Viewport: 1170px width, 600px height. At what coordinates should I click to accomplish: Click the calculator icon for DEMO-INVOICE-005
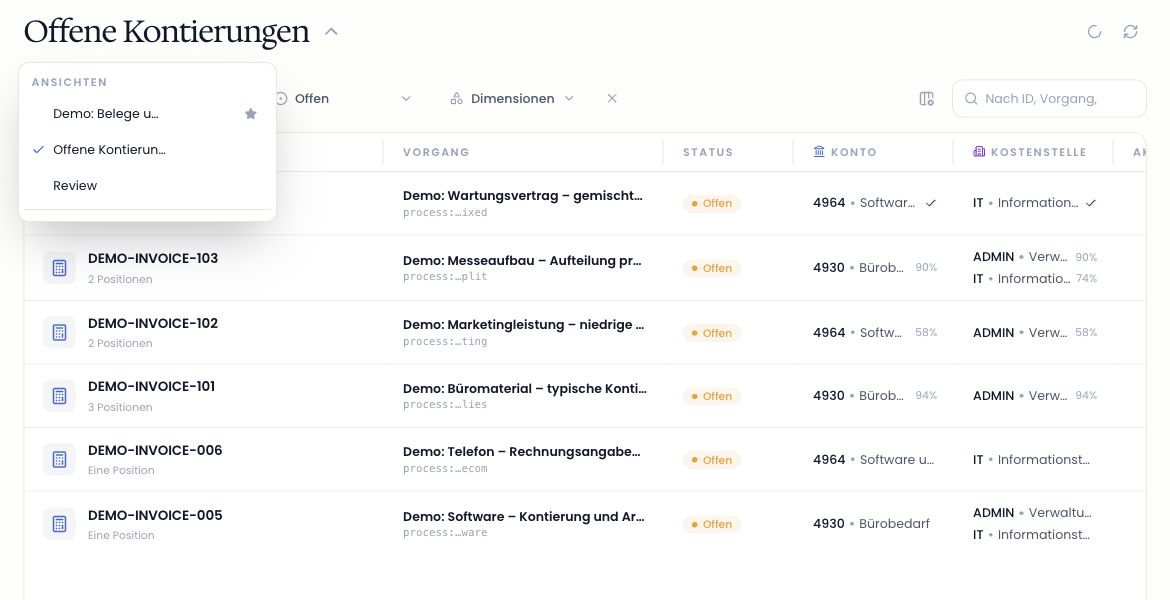coord(59,524)
